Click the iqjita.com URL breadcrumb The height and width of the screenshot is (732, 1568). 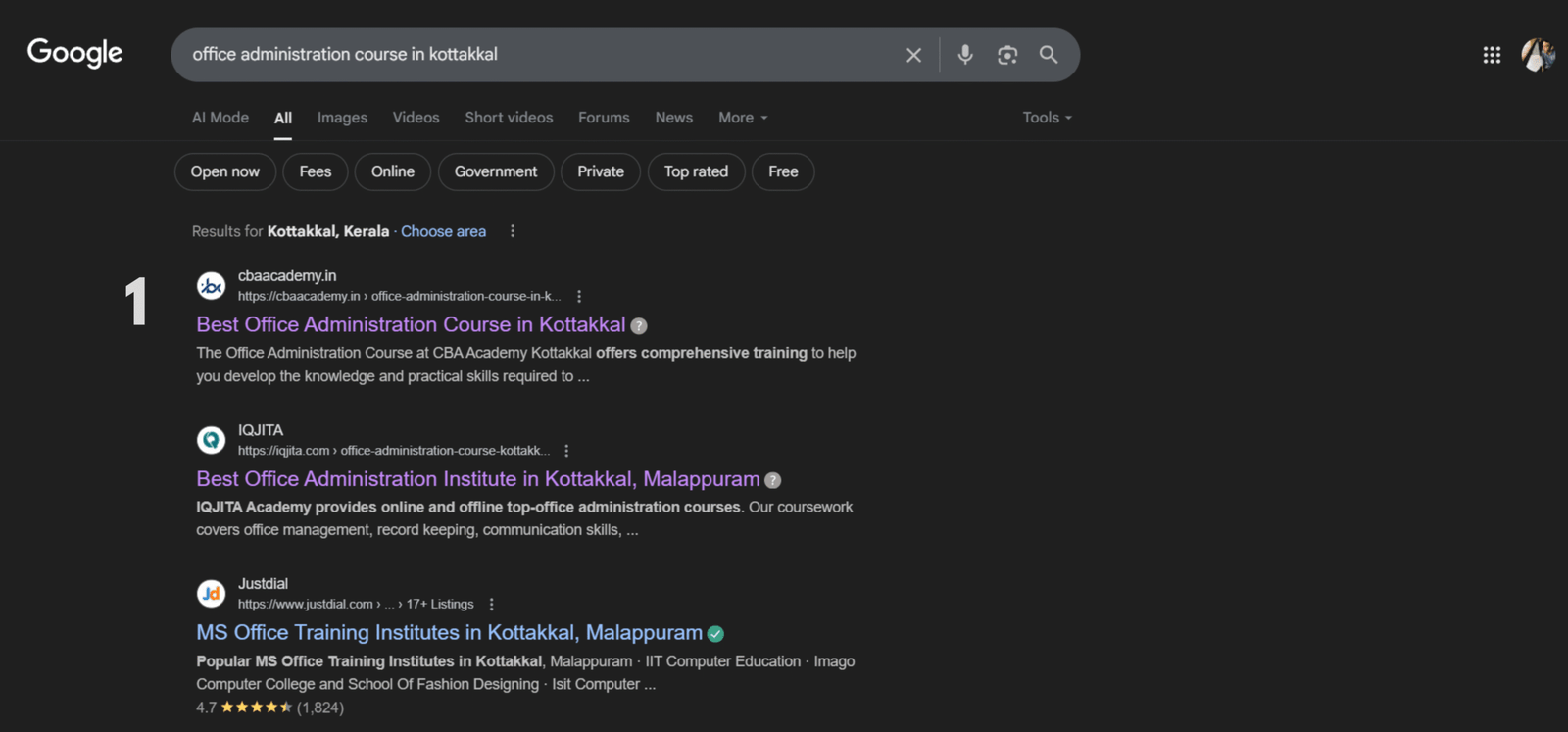pyautogui.click(x=393, y=451)
